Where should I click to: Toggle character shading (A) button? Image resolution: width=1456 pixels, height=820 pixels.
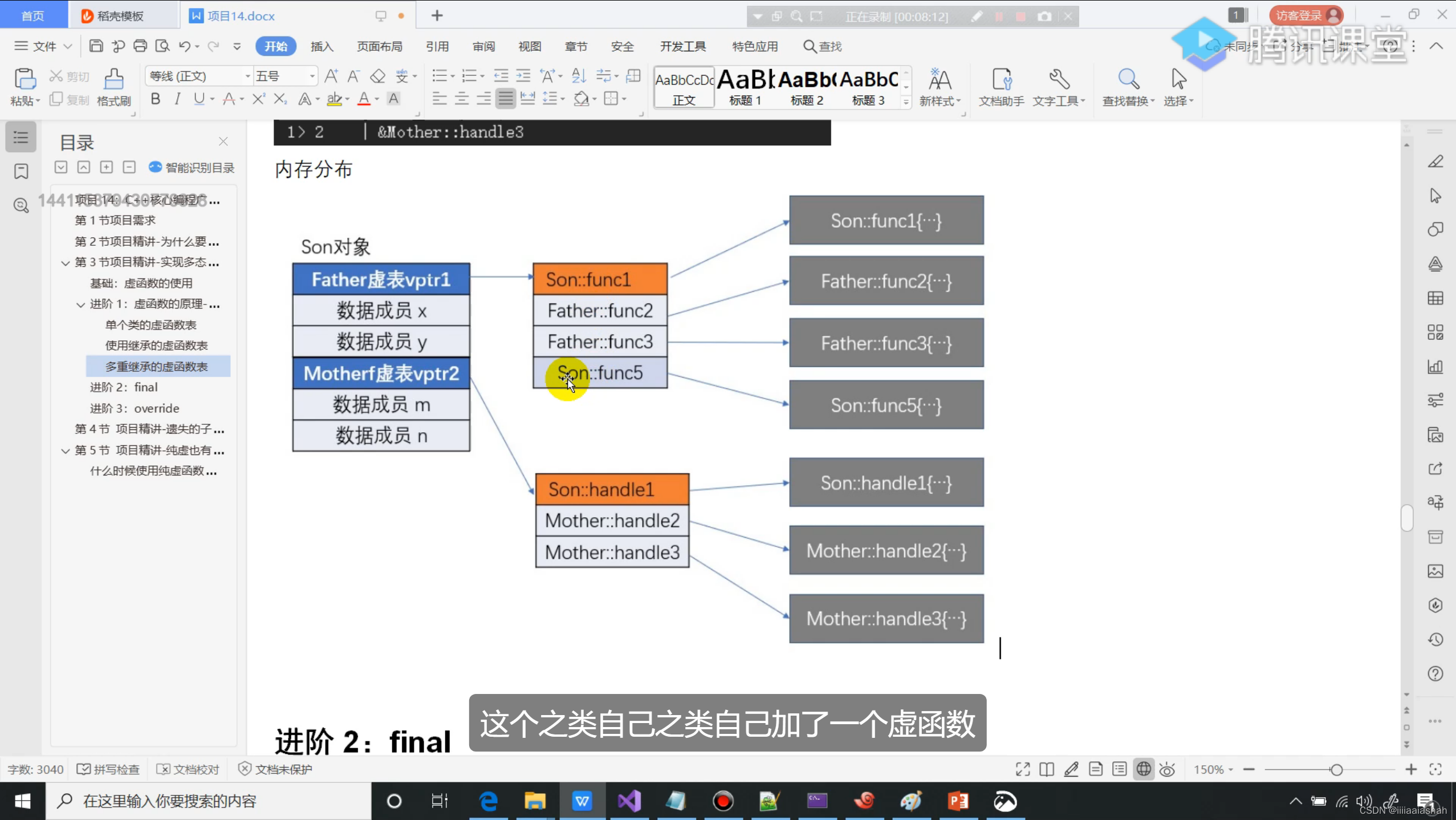(393, 99)
